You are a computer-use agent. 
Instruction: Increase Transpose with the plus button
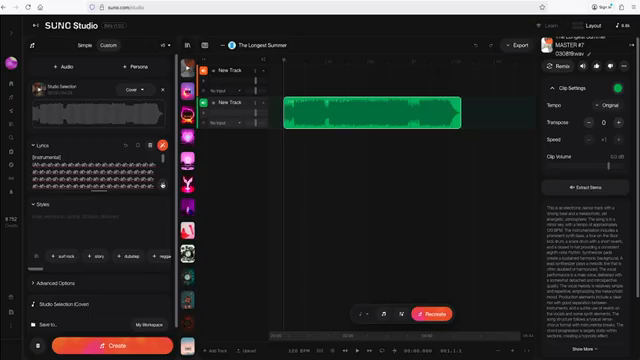[618, 122]
